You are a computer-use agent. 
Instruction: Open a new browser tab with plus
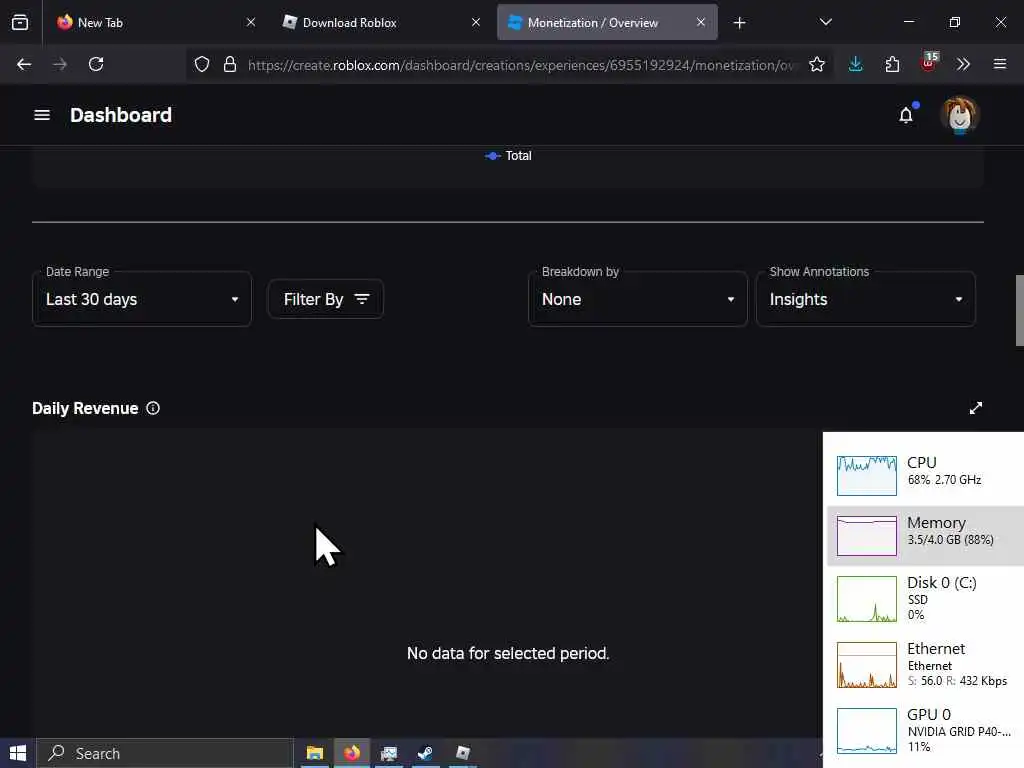tap(739, 23)
